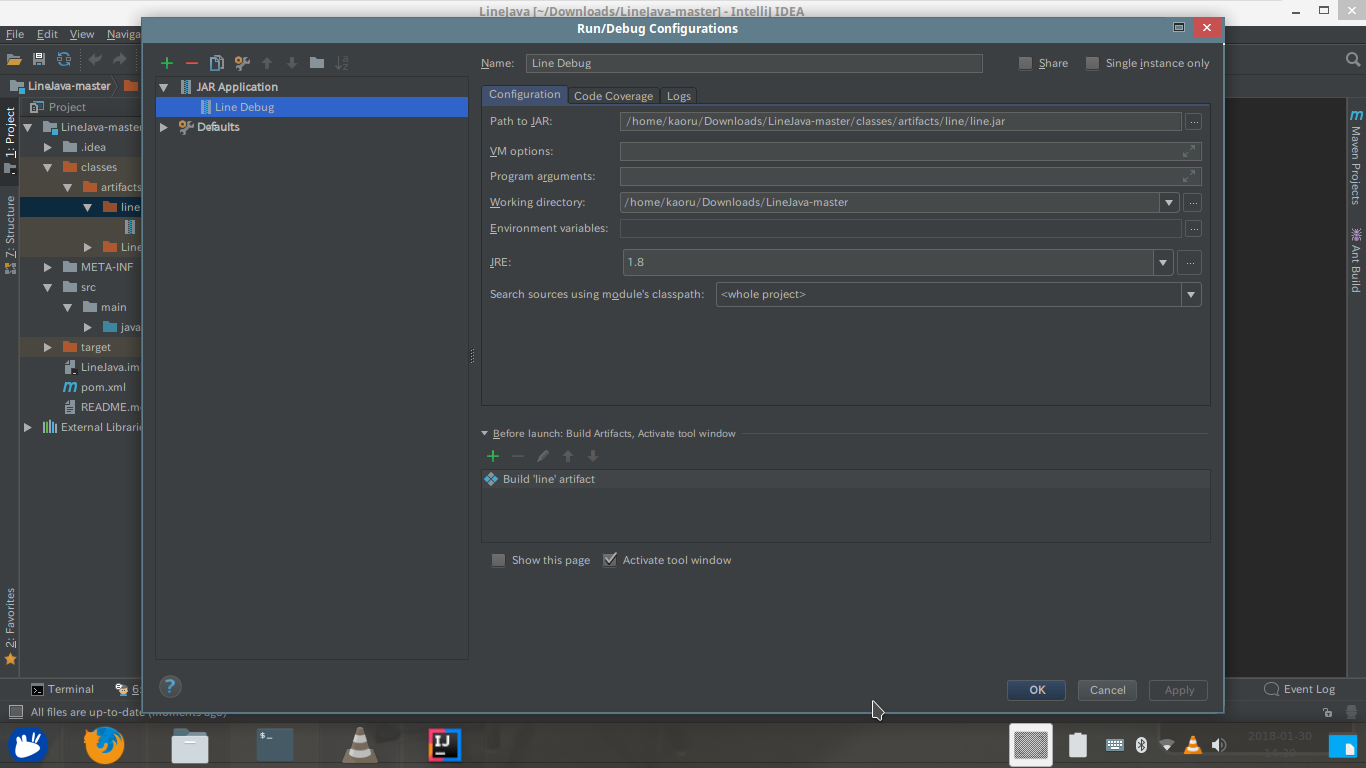
Task: Synchronize icon in main toolbar
Action: click(64, 60)
